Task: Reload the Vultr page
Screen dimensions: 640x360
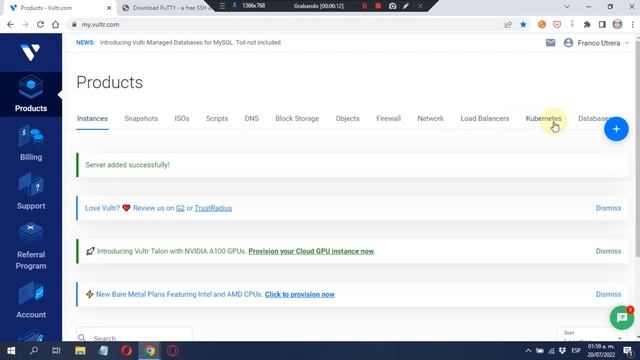Action: pos(40,24)
